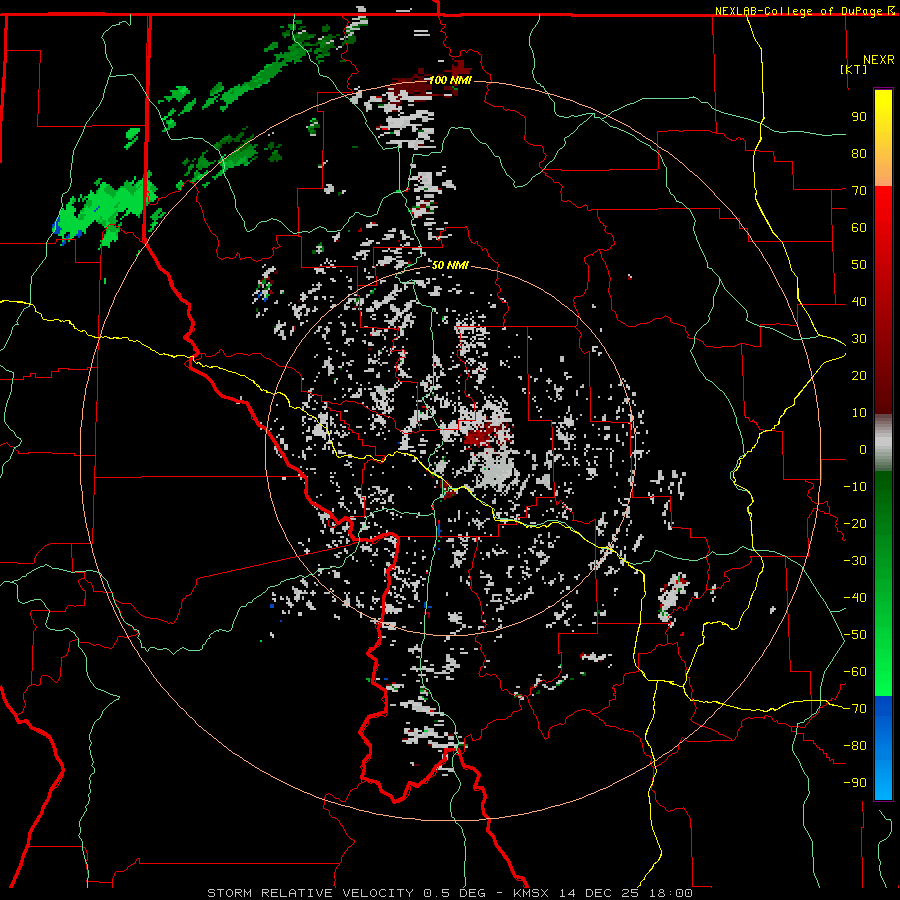Viewport: 900px width, 900px height.
Task: Click the NEXR label above the scale
Action: click(878, 60)
